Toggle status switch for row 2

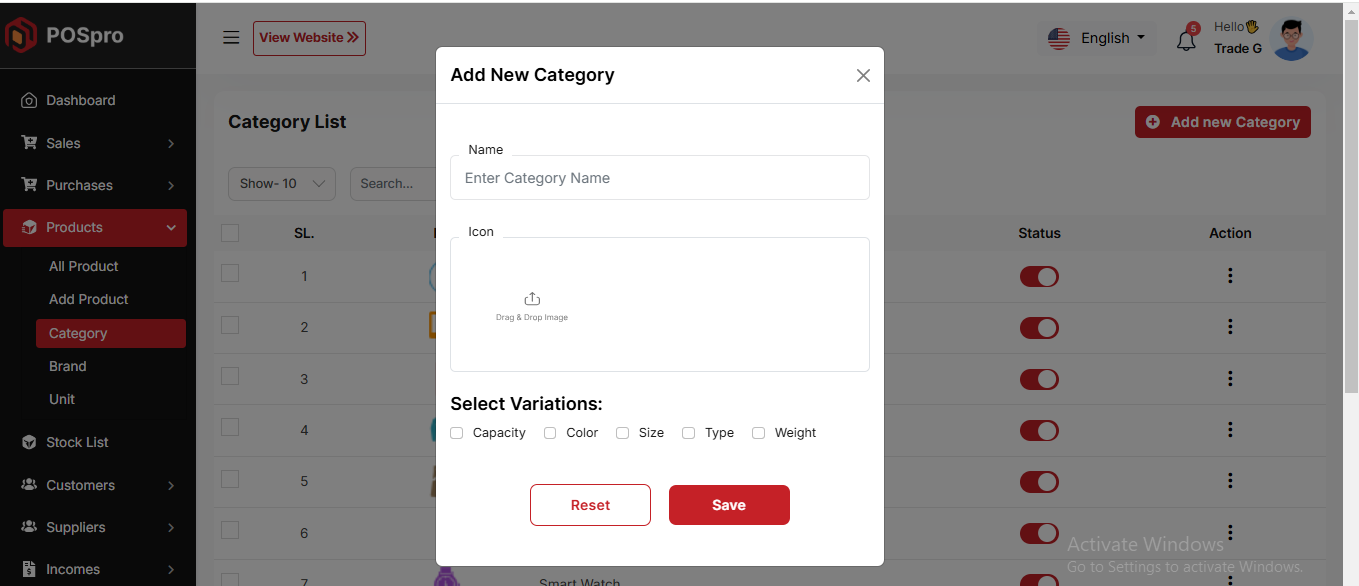(1039, 328)
